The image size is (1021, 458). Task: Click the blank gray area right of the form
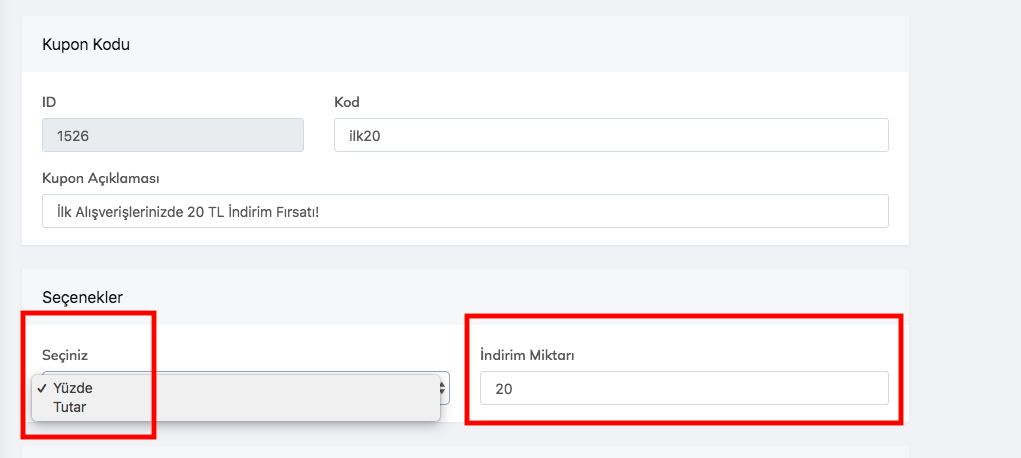pyautogui.click(x=965, y=200)
